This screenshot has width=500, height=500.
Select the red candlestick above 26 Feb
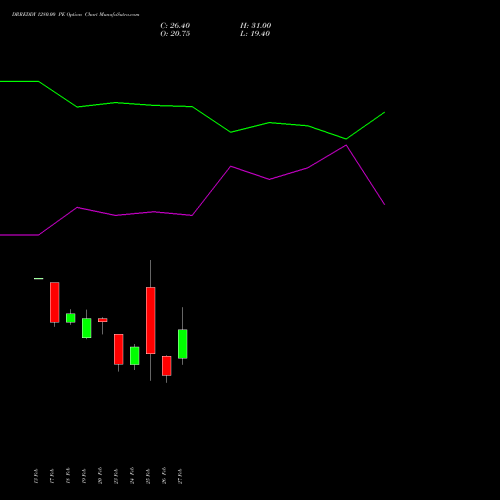(167, 366)
